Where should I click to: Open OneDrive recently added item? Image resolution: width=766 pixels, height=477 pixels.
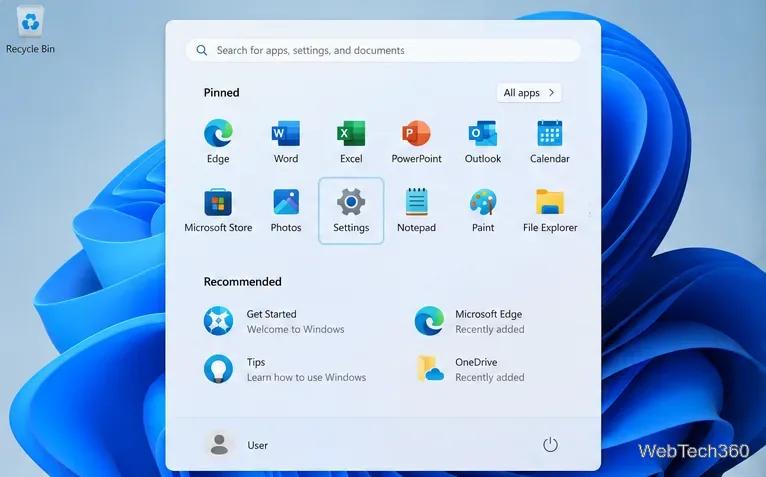pos(469,369)
